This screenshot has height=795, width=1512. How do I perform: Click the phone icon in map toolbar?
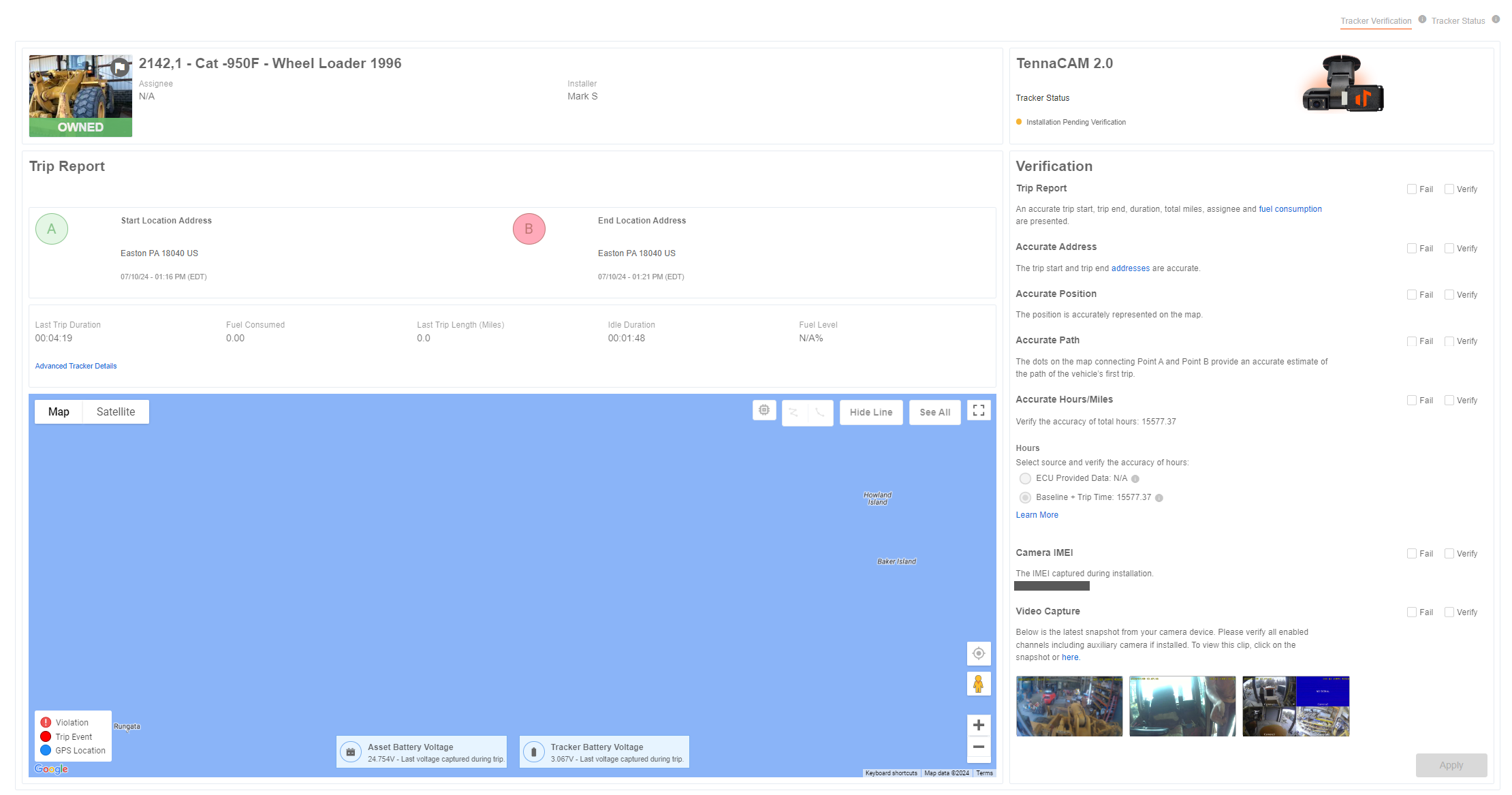click(820, 412)
